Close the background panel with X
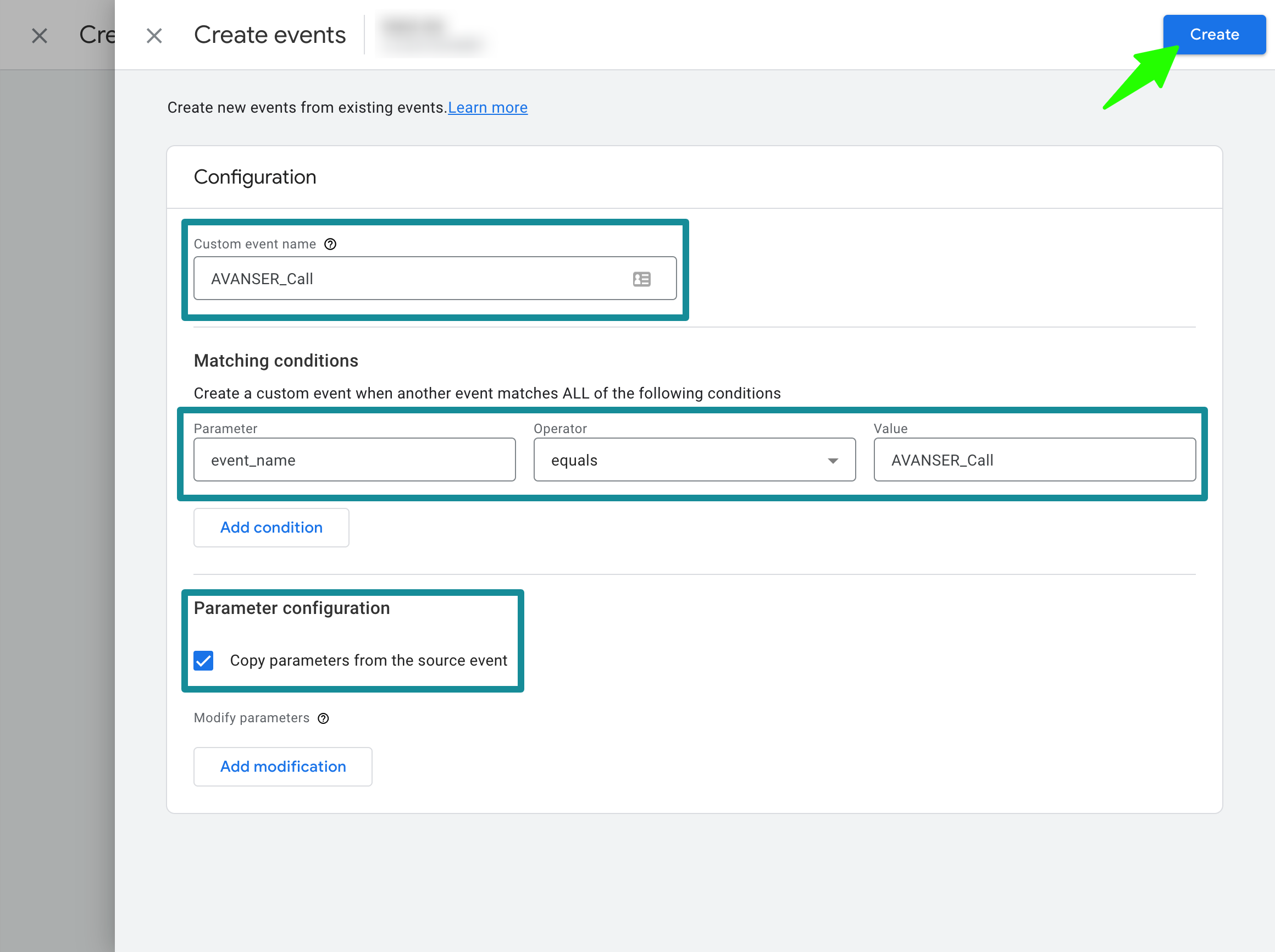The height and width of the screenshot is (952, 1275). click(39, 36)
